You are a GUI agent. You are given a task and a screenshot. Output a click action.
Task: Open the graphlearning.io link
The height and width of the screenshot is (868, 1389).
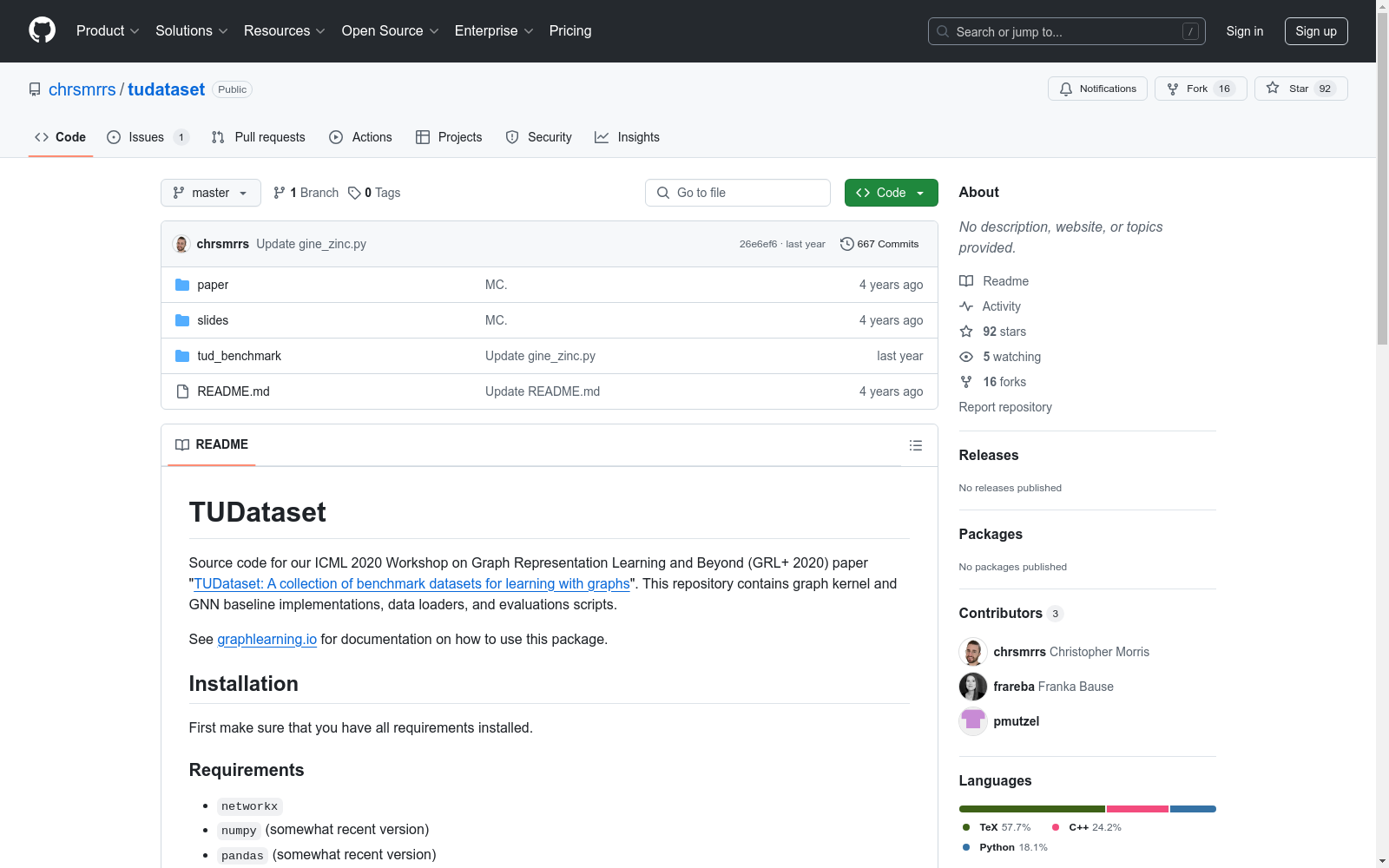click(267, 639)
